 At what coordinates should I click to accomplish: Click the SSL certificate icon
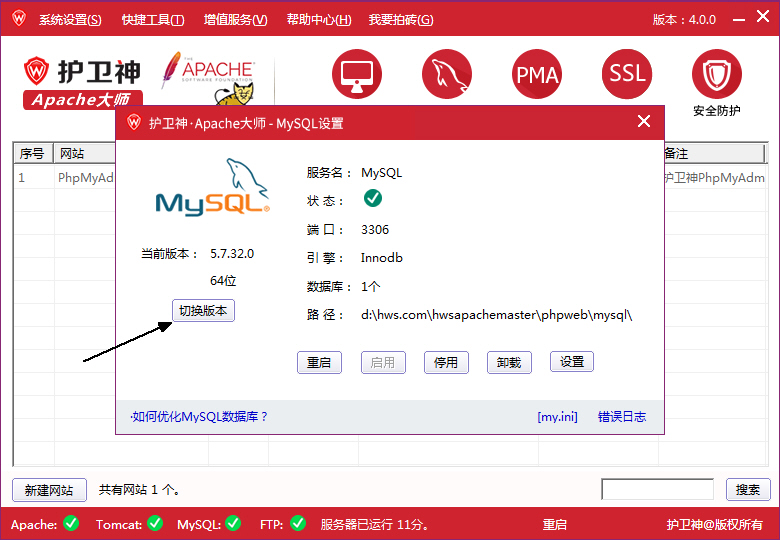click(x=627, y=74)
